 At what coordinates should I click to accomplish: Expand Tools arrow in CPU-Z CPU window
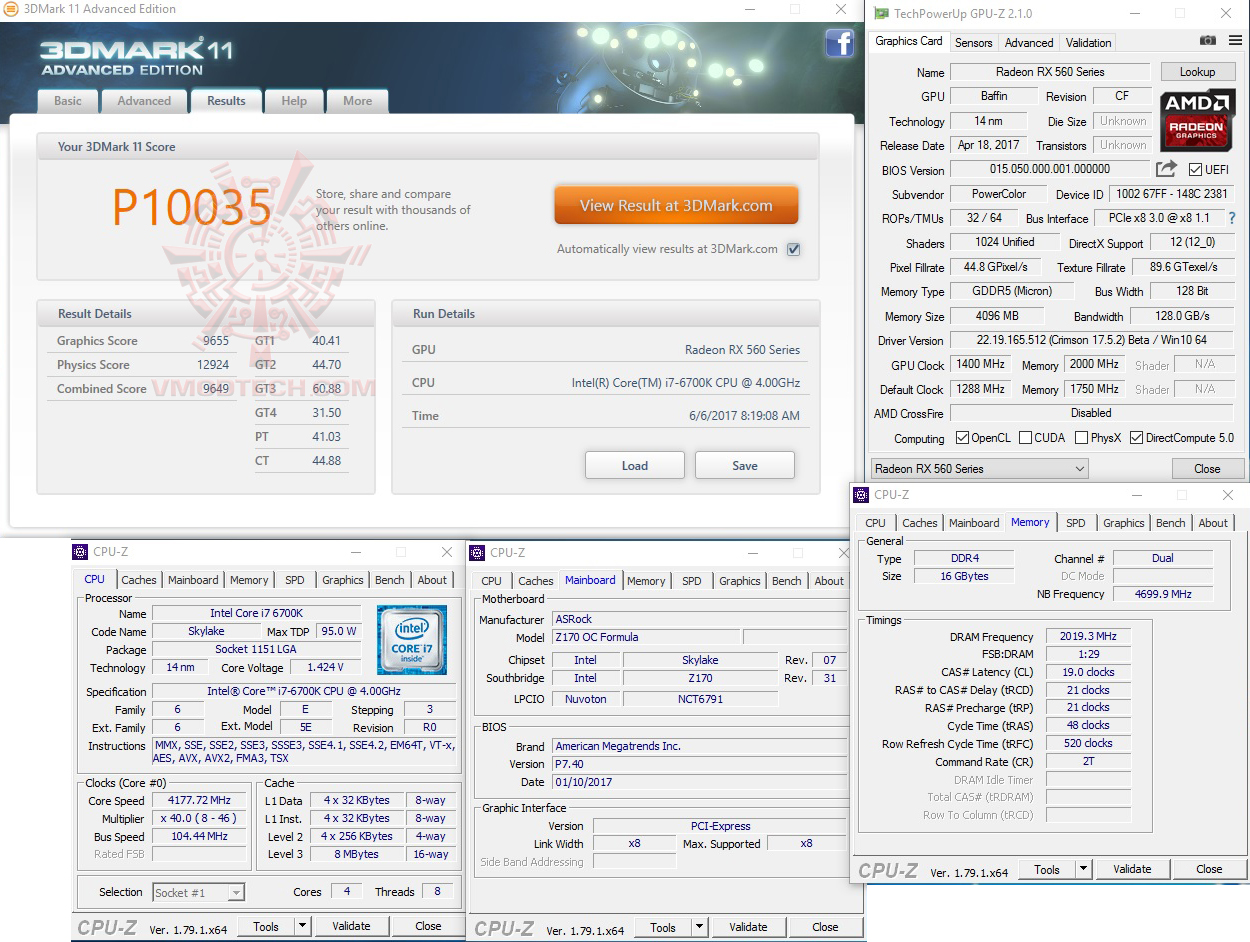tap(303, 927)
